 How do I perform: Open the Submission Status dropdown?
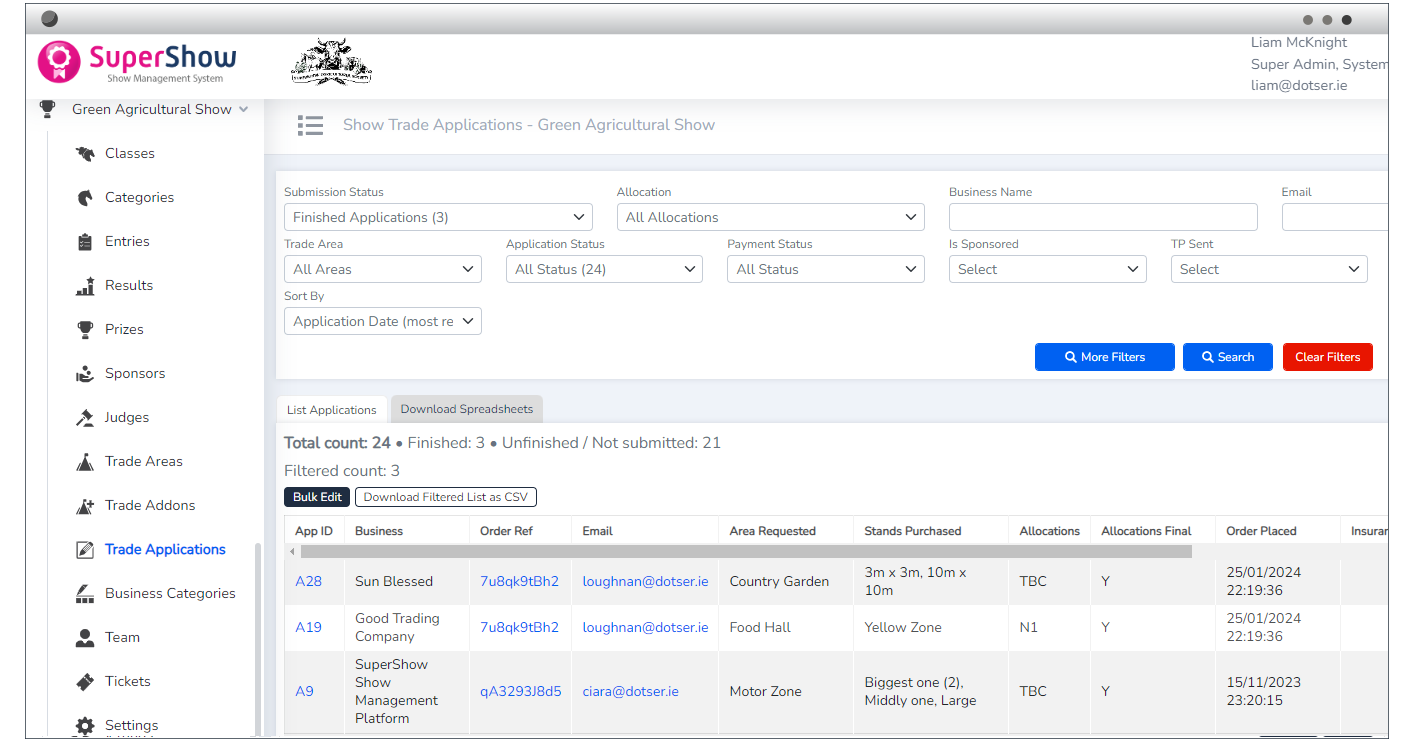438,217
